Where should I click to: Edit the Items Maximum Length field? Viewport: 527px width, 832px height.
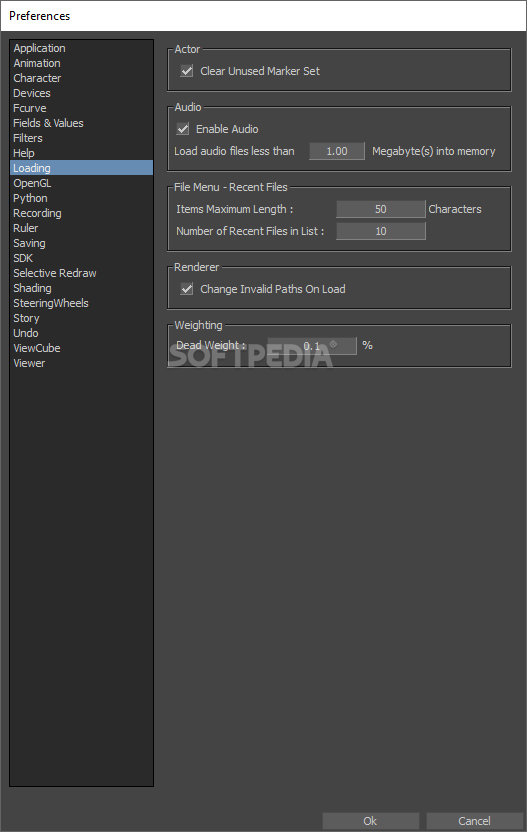(x=381, y=209)
